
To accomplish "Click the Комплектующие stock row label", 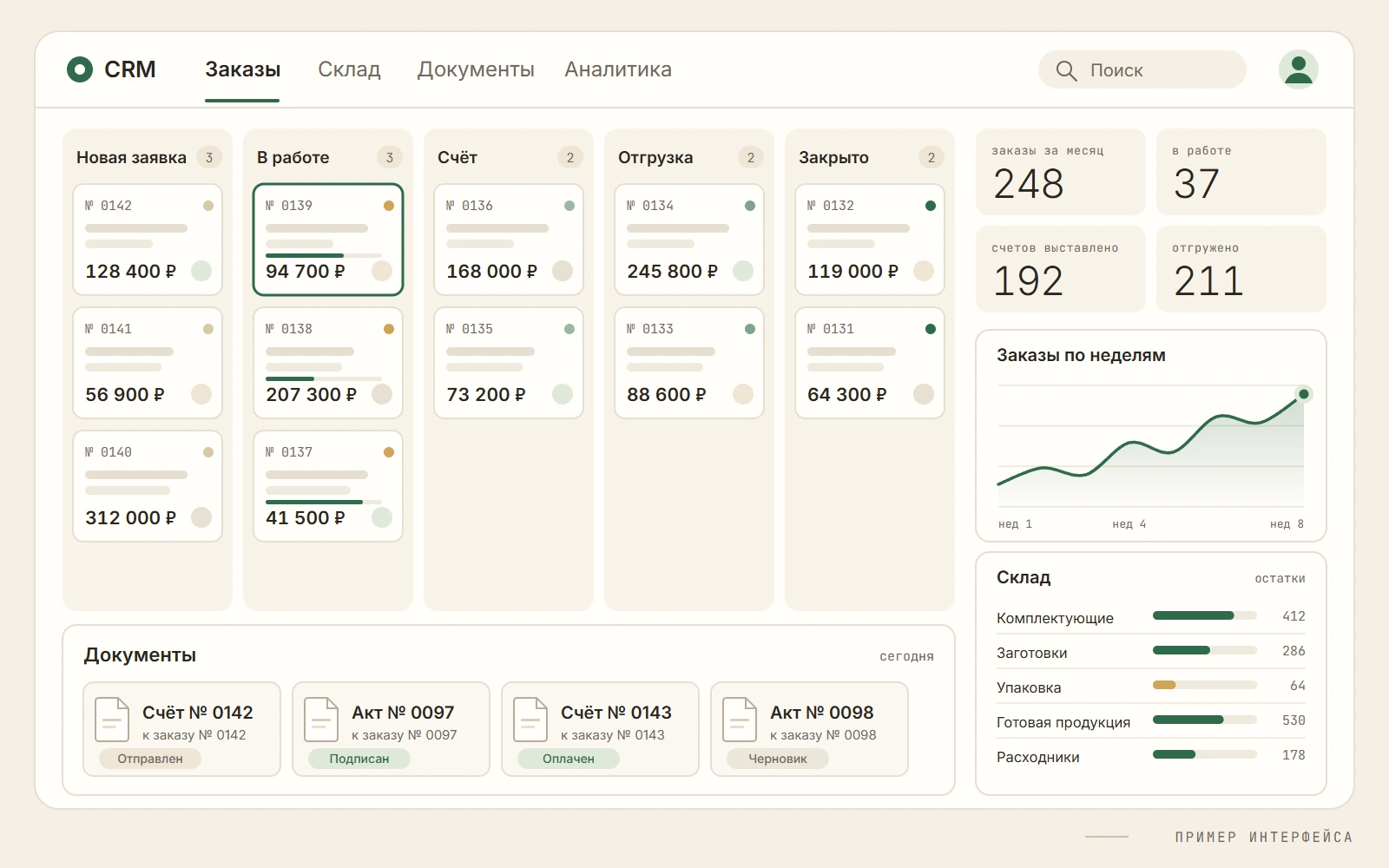I will [x=1055, y=618].
